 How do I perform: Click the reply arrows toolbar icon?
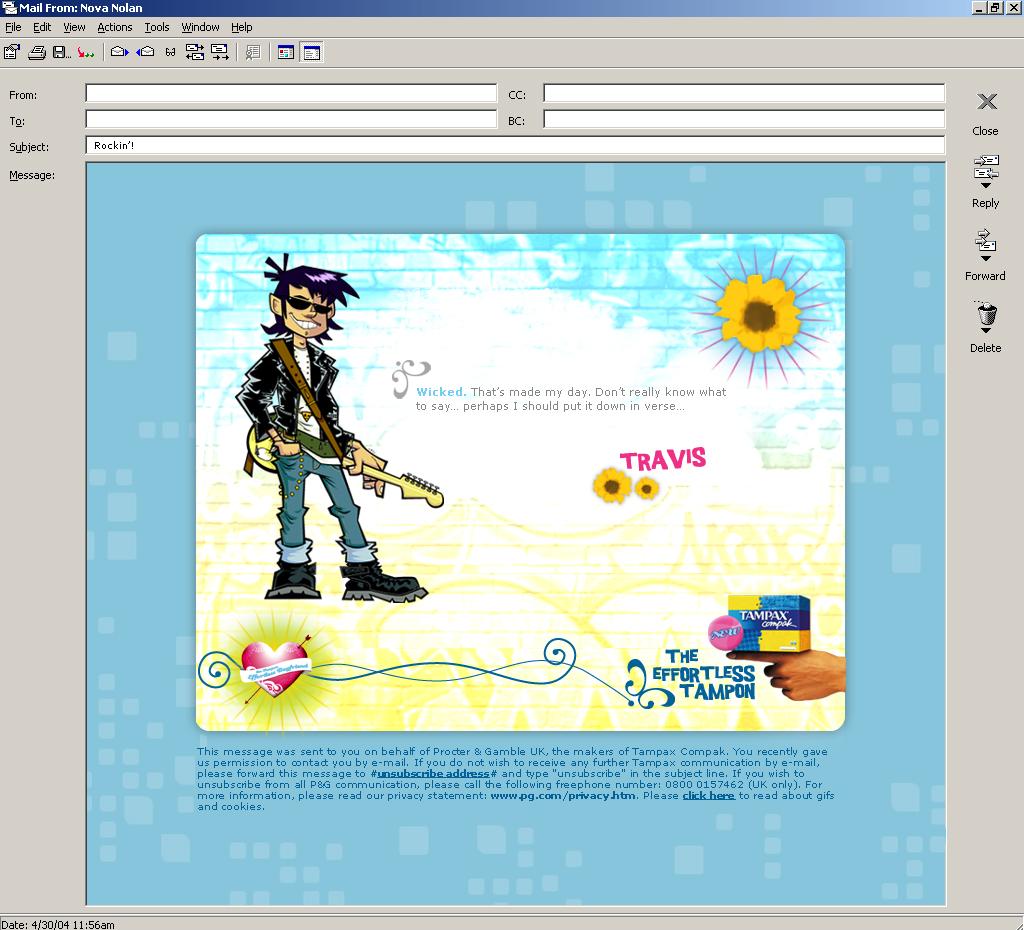195,52
